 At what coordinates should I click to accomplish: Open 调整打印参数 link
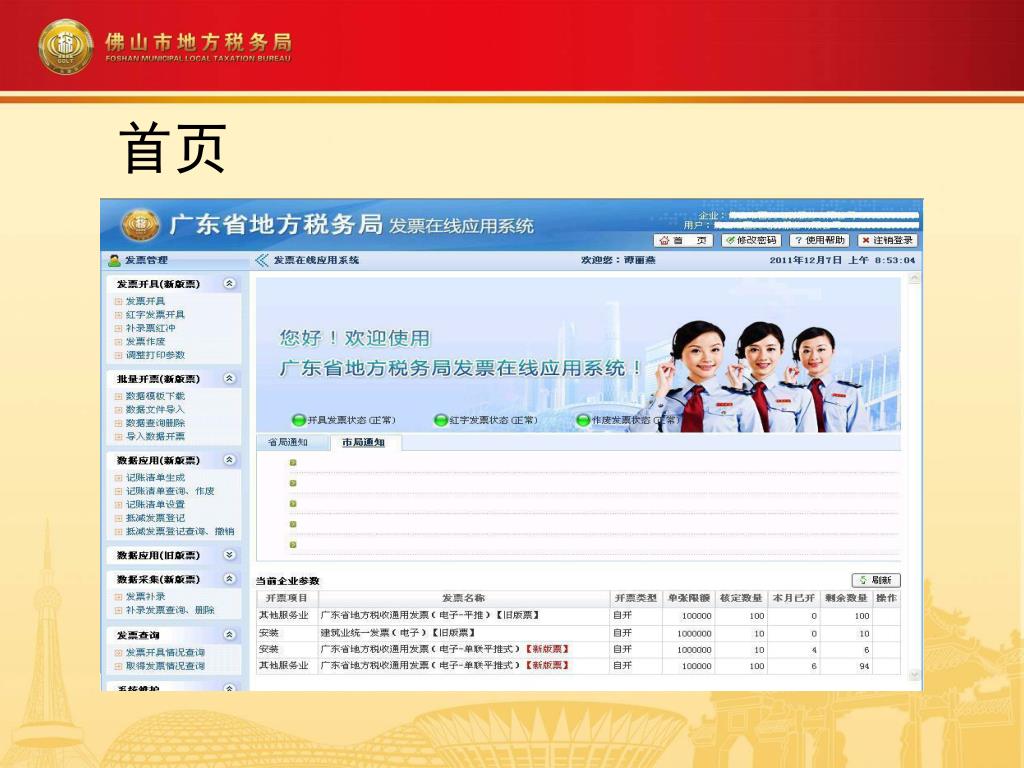pyautogui.click(x=155, y=355)
